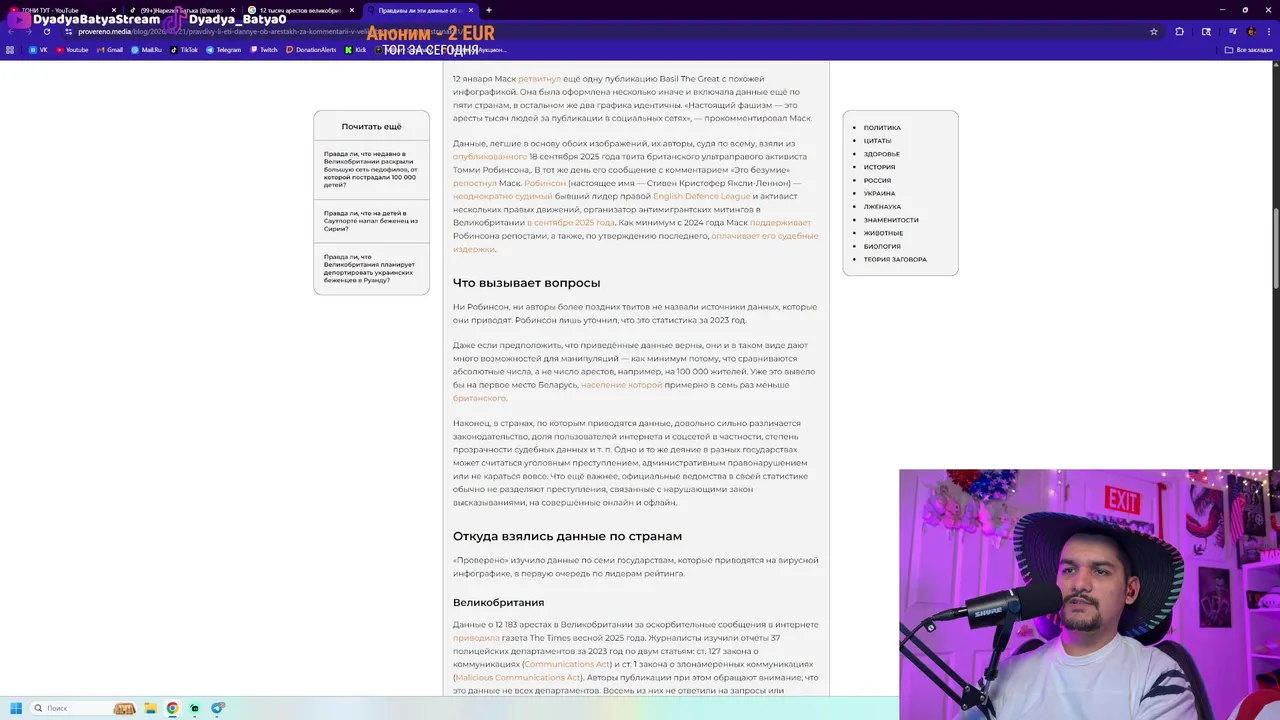Open related article about paedophile network in Britain
The width and height of the screenshot is (1280, 720).
point(370,170)
